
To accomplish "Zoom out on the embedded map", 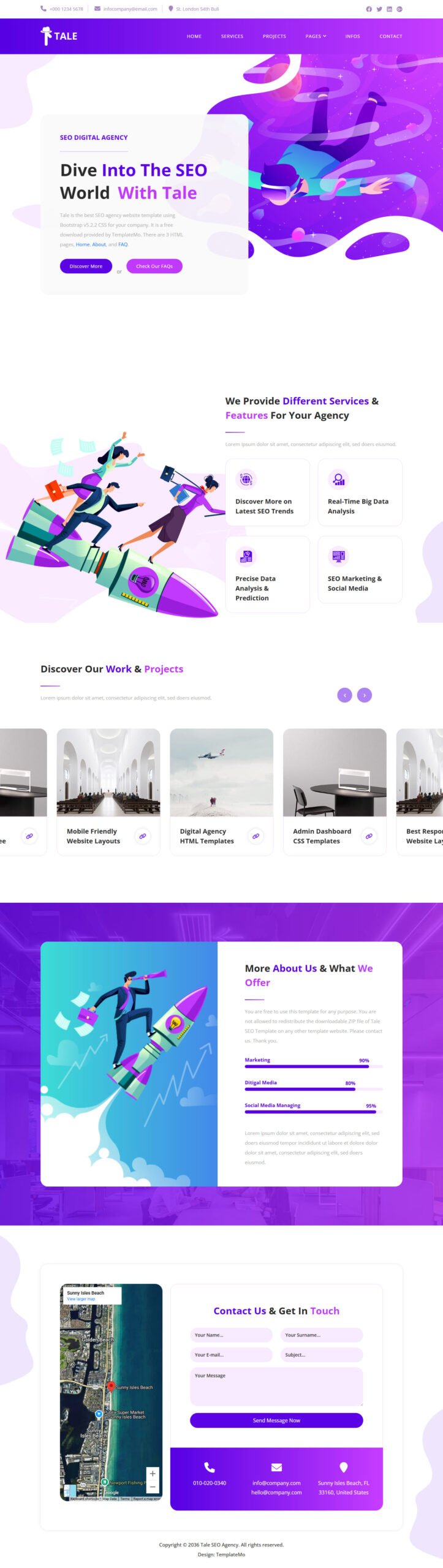I will pos(153,1487).
